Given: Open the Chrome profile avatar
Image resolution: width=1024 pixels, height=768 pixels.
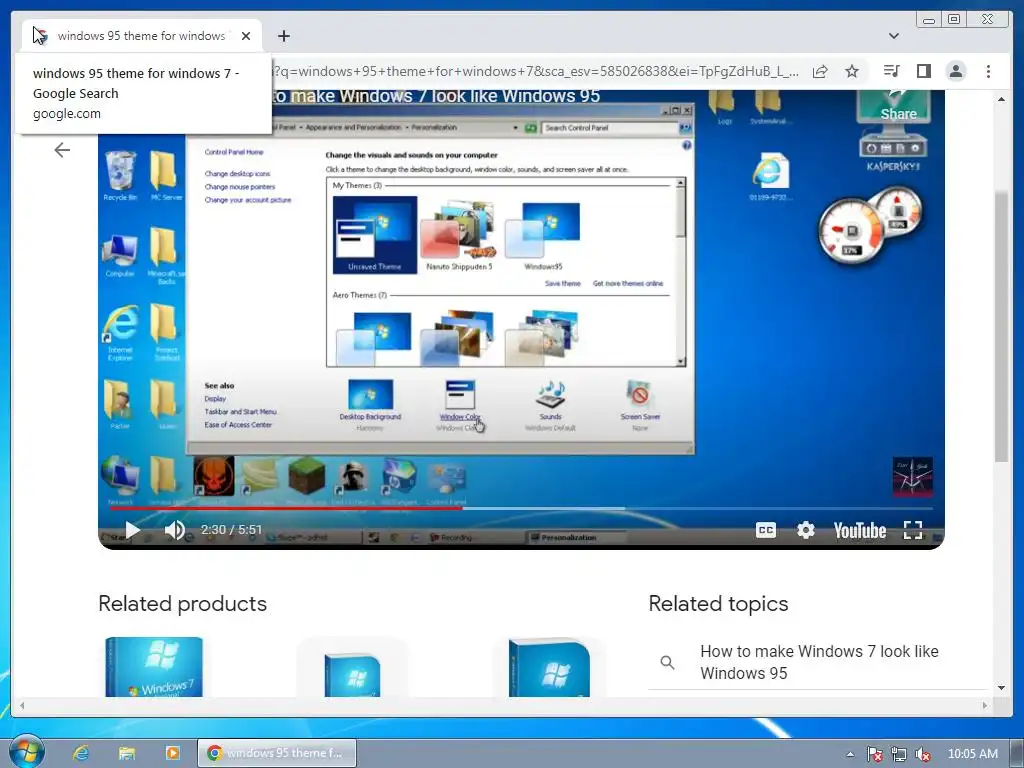Looking at the screenshot, I should tap(955, 71).
